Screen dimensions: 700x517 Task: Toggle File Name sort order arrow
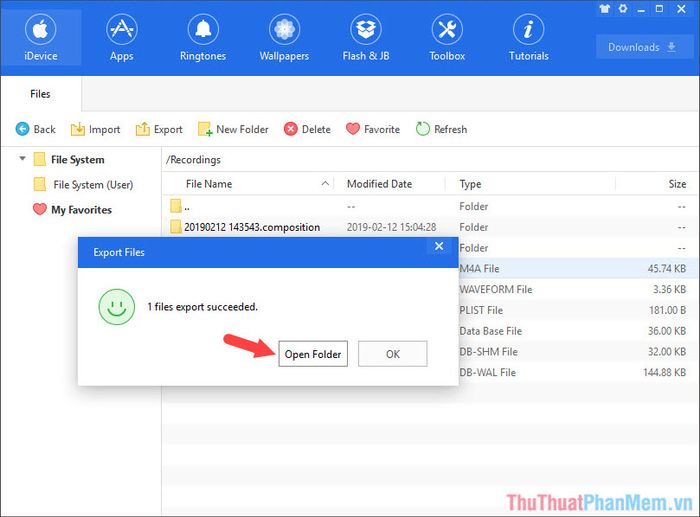point(325,183)
